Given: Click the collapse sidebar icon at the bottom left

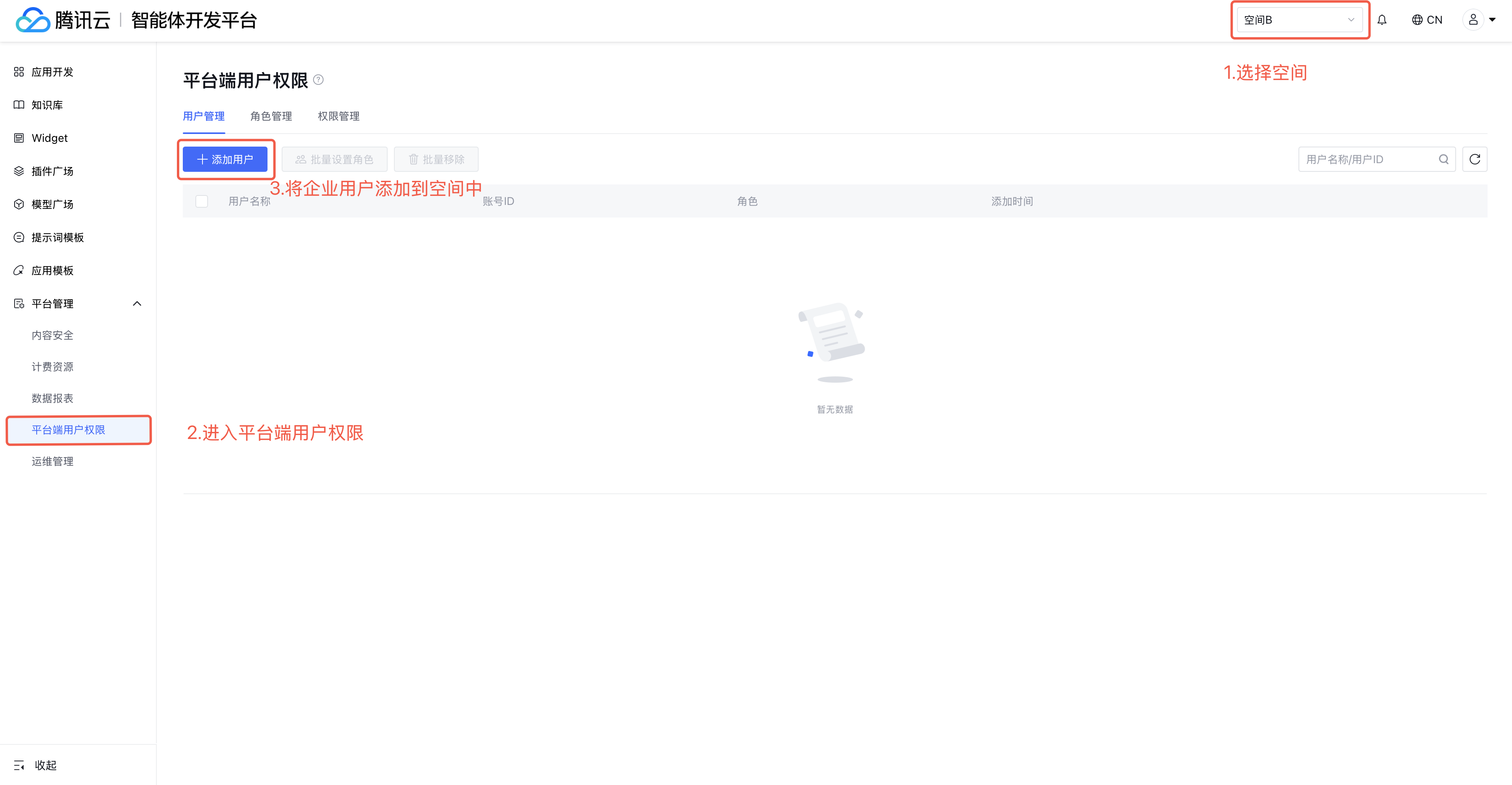Looking at the screenshot, I should 19,765.
